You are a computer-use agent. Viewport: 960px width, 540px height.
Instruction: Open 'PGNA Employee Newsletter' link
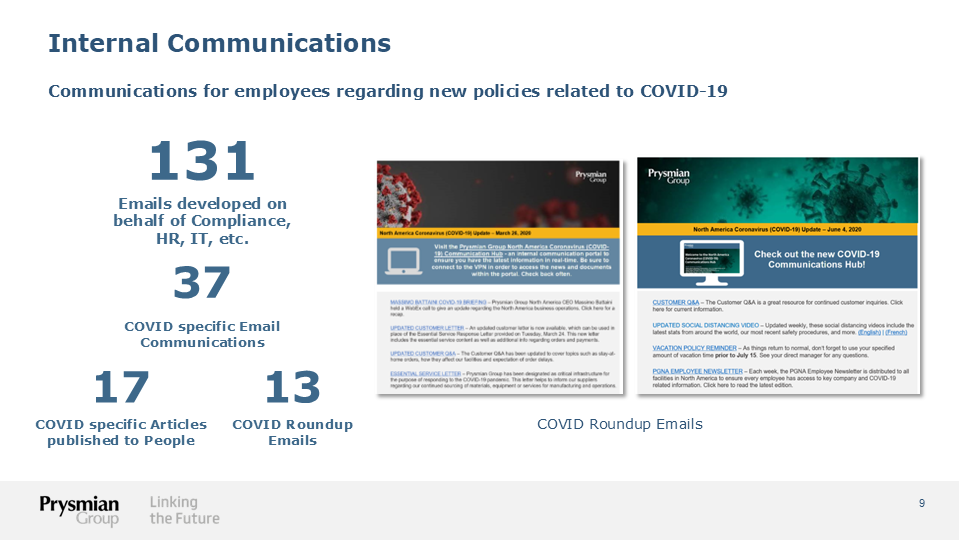point(697,371)
